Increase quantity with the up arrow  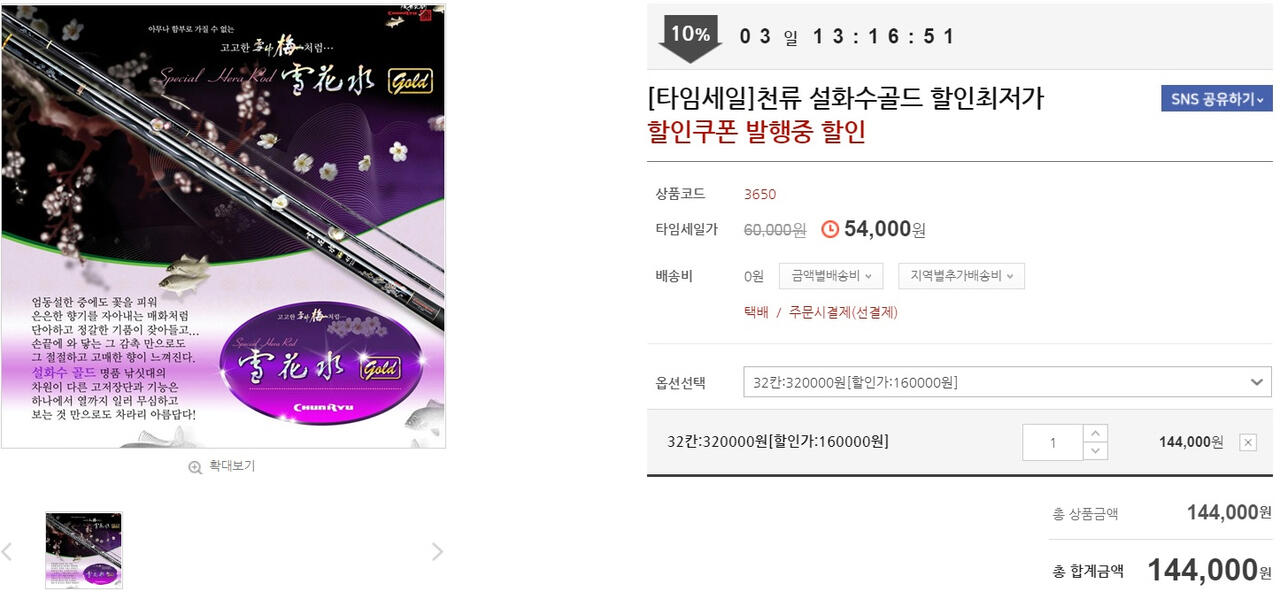pos(1095,433)
